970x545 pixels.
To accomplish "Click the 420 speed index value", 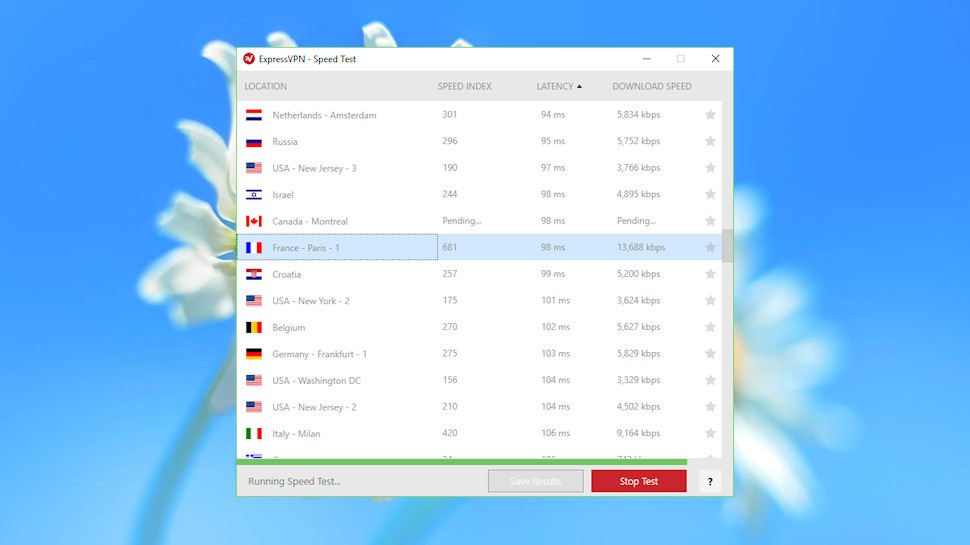I will (450, 433).
